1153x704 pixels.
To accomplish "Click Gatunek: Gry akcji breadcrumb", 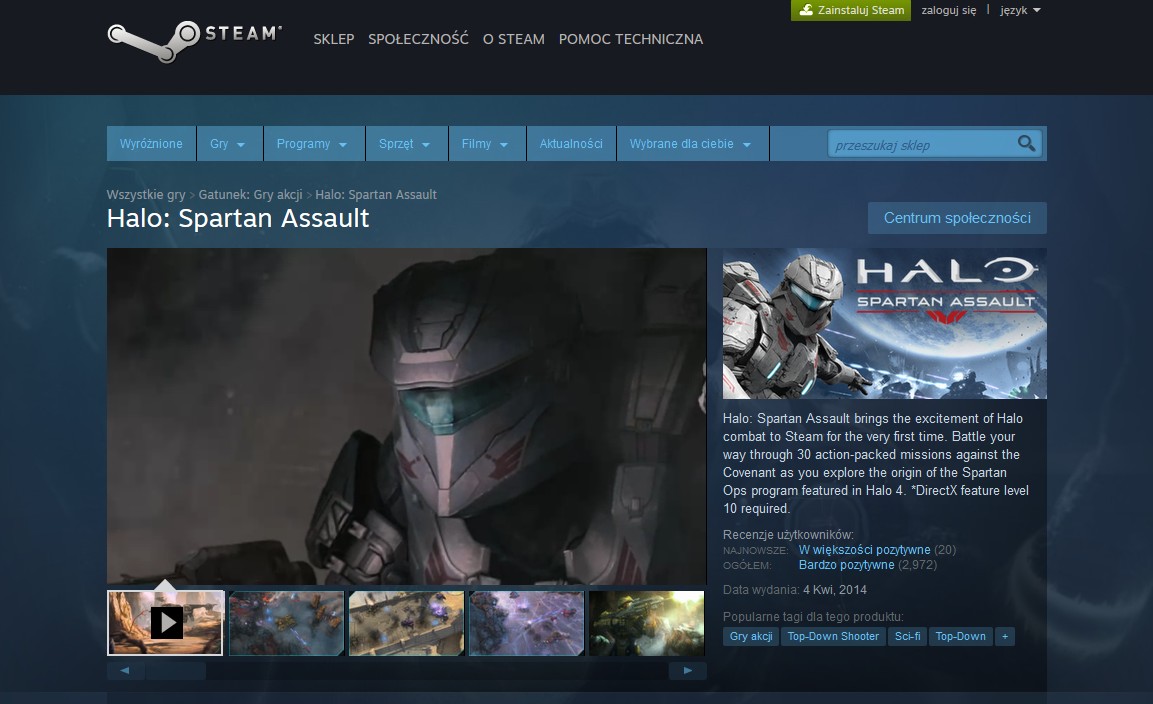I will point(250,194).
